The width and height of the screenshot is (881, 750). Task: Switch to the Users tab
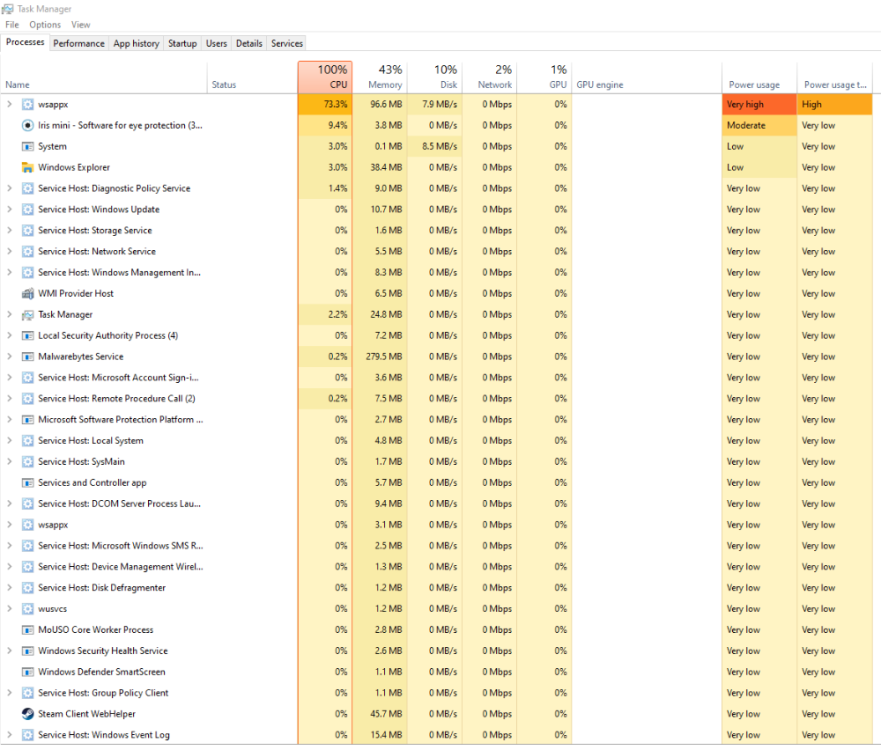pyautogui.click(x=216, y=43)
